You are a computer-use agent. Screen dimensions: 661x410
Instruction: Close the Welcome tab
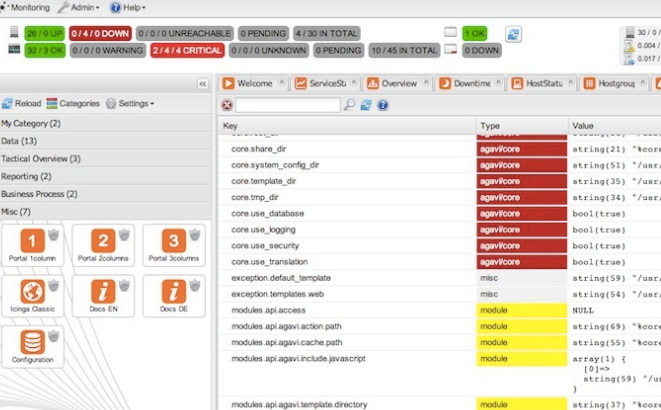[282, 82]
